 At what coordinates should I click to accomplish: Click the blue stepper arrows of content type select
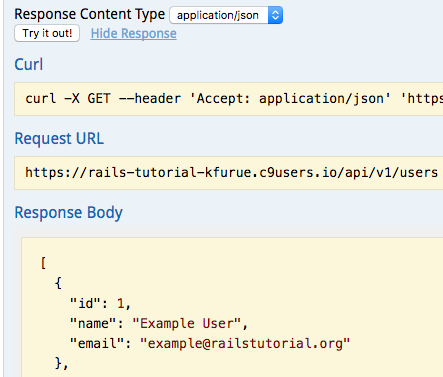[275, 15]
